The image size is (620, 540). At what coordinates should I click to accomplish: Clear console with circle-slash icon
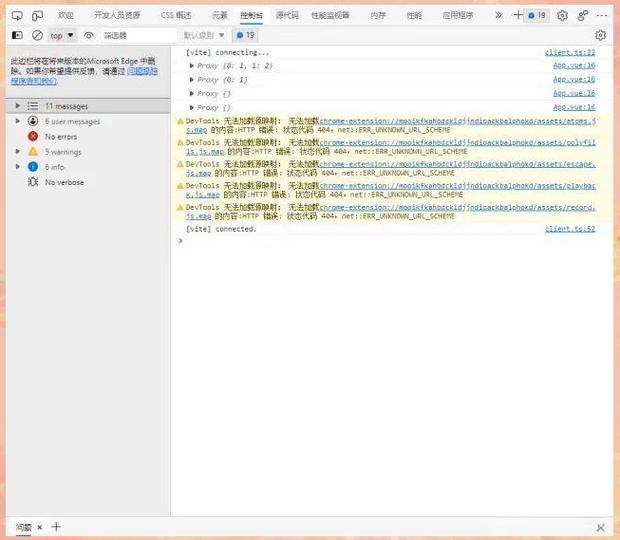click(37, 35)
